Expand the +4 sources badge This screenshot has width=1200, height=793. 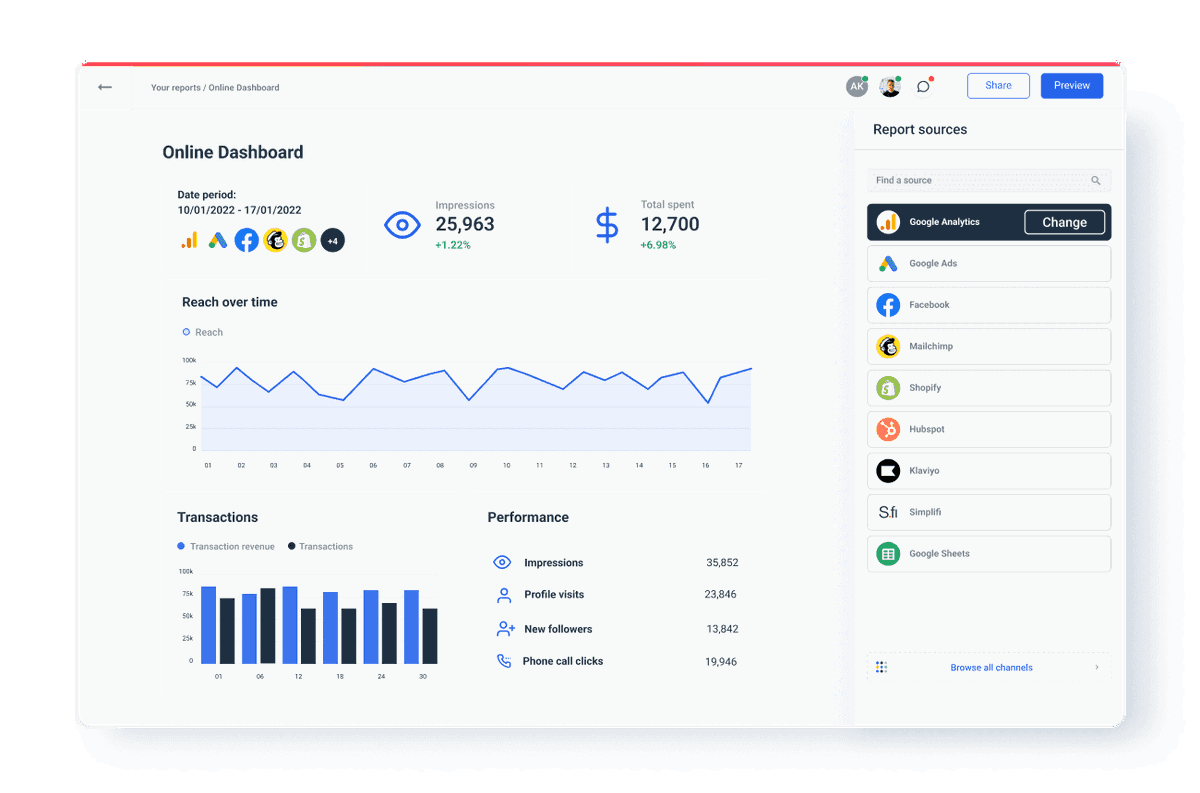[x=332, y=240]
